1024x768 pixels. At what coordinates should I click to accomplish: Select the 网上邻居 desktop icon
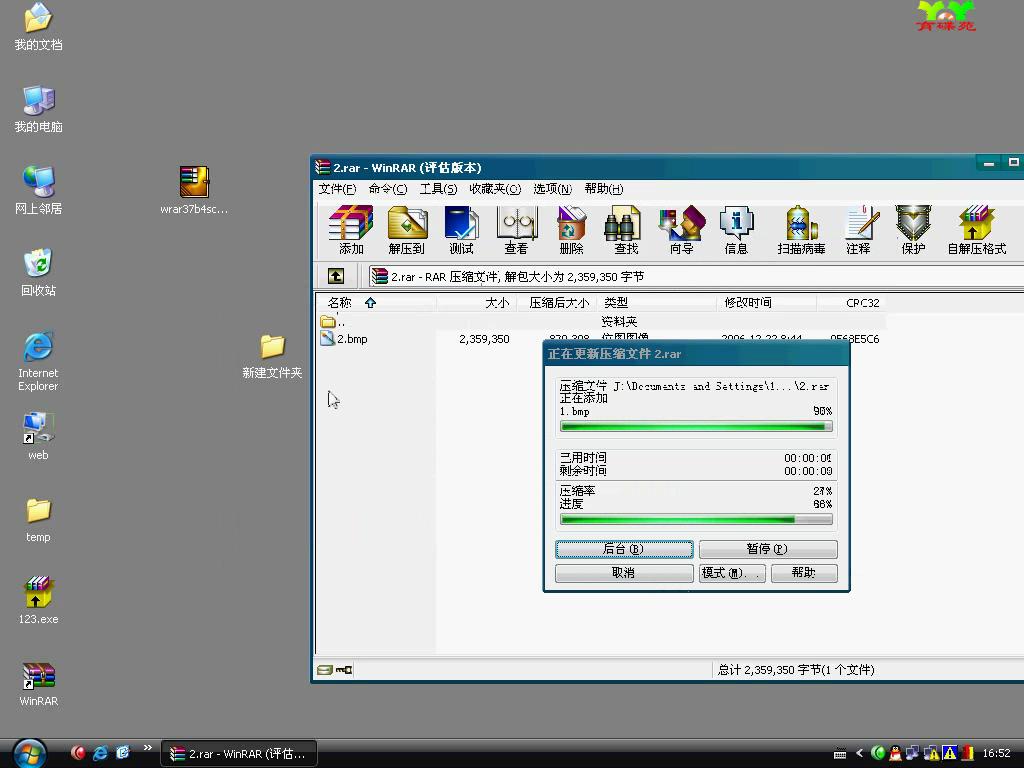38,191
